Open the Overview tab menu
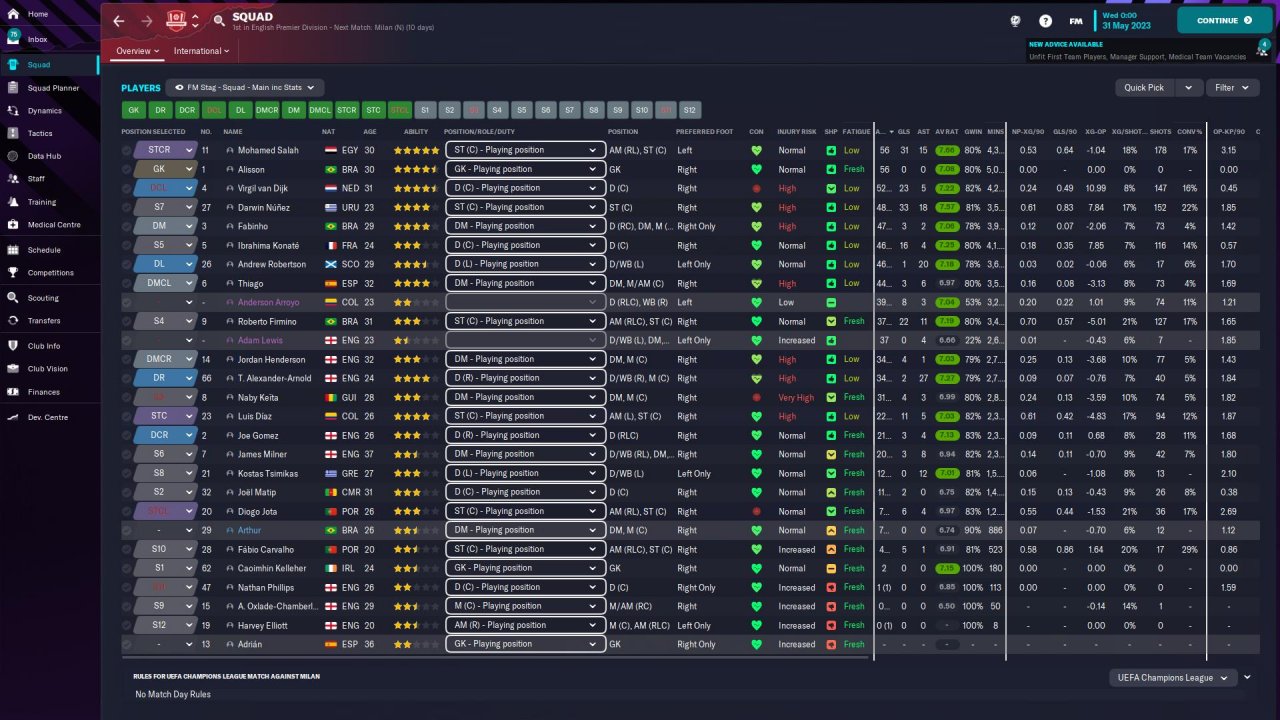Image resolution: width=1280 pixels, height=720 pixels. 137,51
